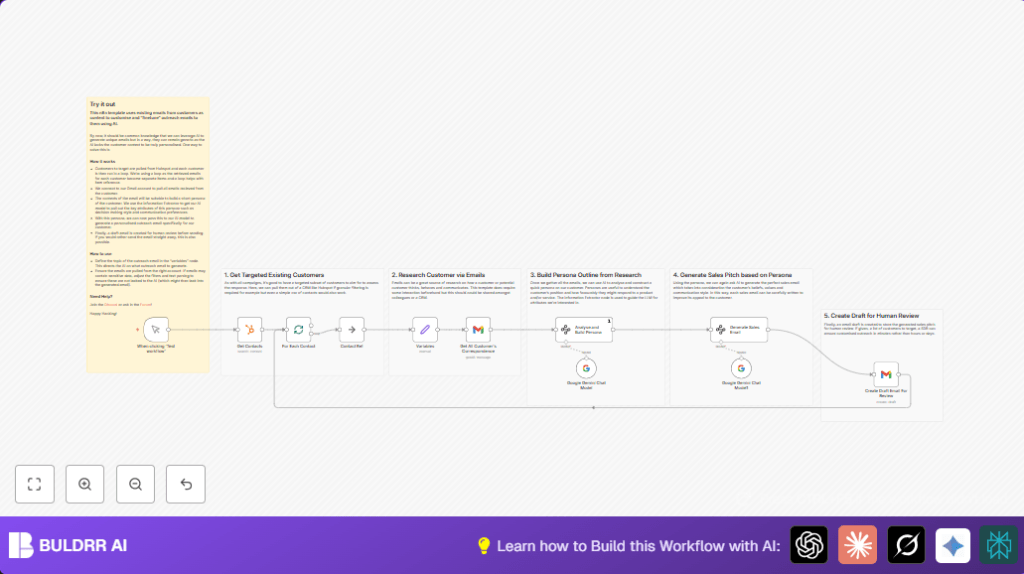This screenshot has width=1024, height=574.
Task: Click the BULDRR AI logo
Action: coord(21,545)
